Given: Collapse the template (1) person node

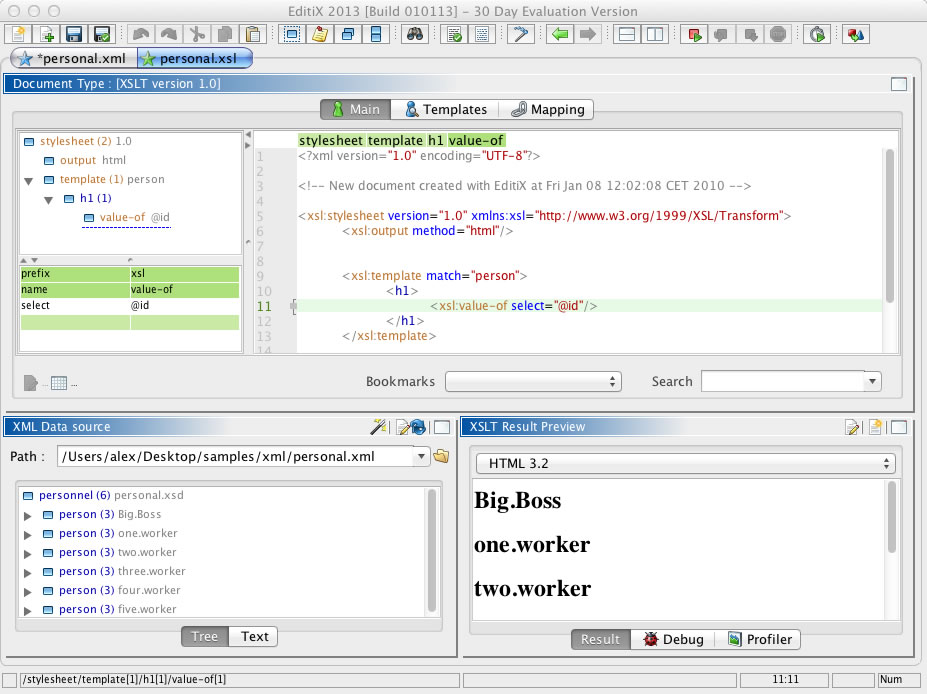Looking at the screenshot, I should point(28,181).
